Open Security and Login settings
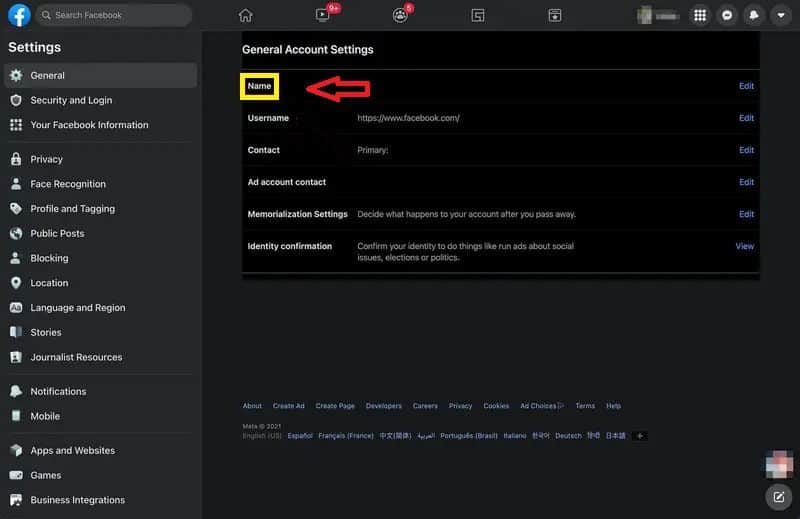The image size is (800, 519). [101, 100]
